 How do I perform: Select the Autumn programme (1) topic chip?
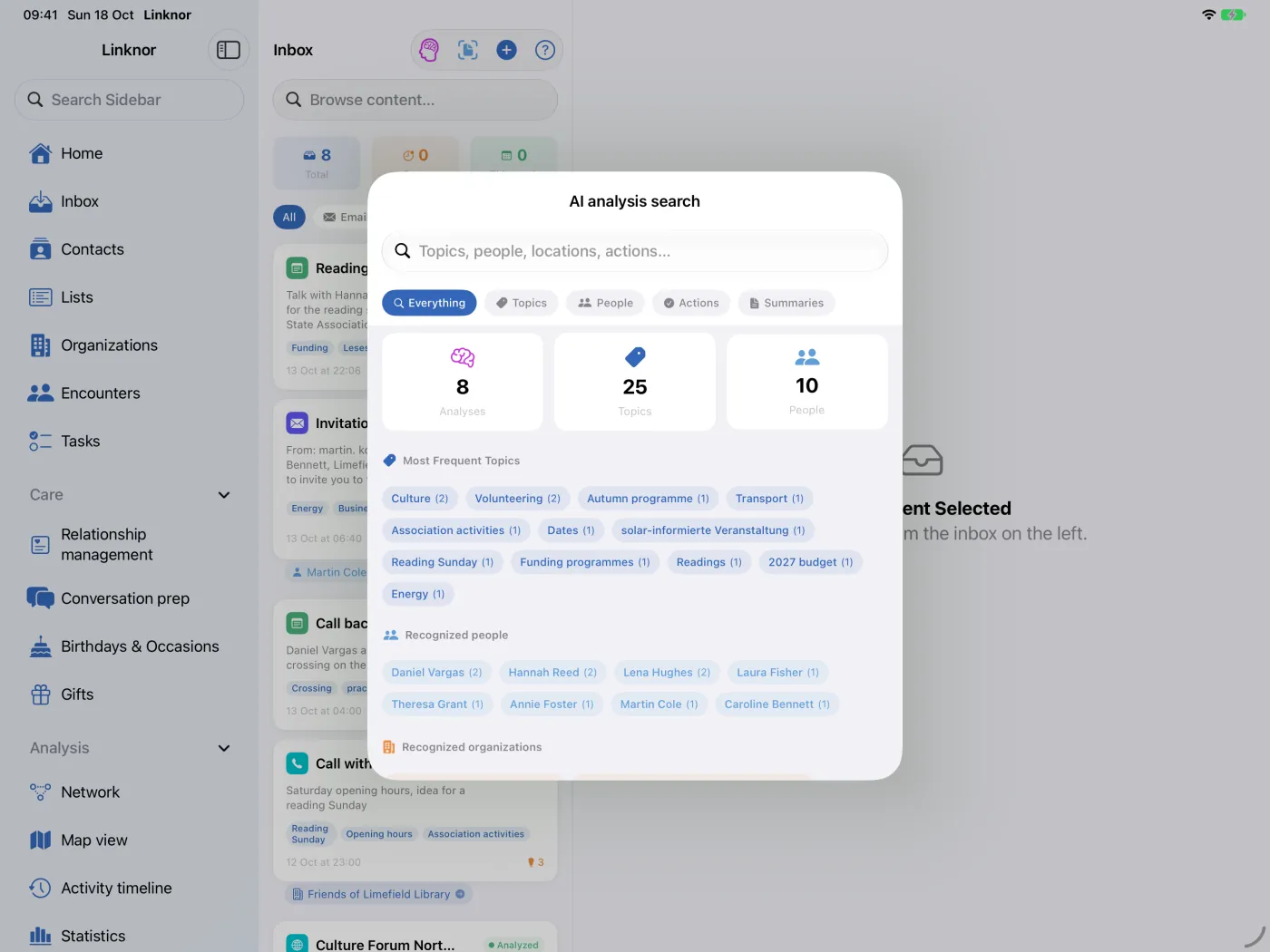648,499
